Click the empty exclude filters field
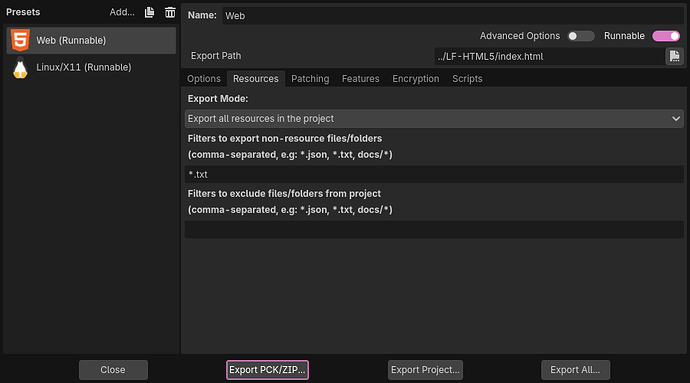 [x=434, y=229]
